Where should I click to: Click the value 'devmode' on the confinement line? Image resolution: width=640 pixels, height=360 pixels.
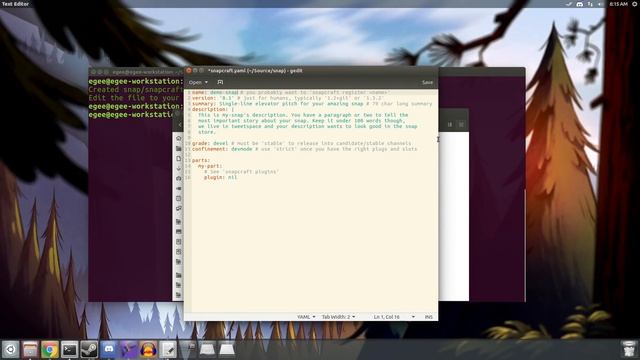[x=241, y=149]
